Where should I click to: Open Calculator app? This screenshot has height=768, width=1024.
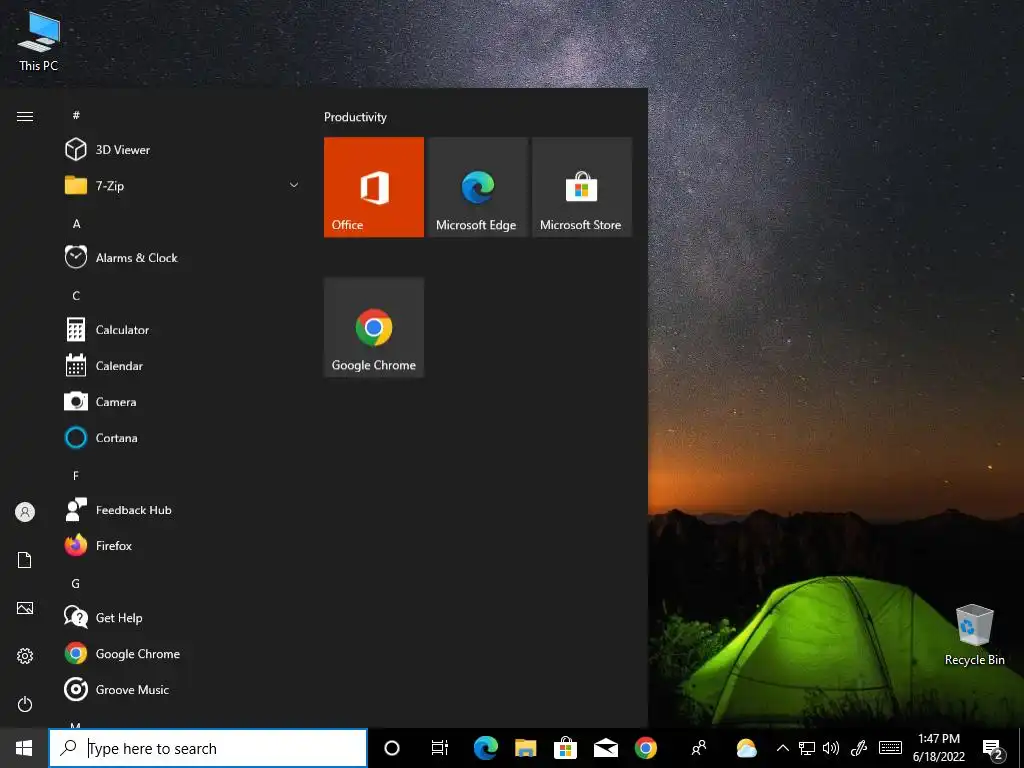click(x=183, y=330)
